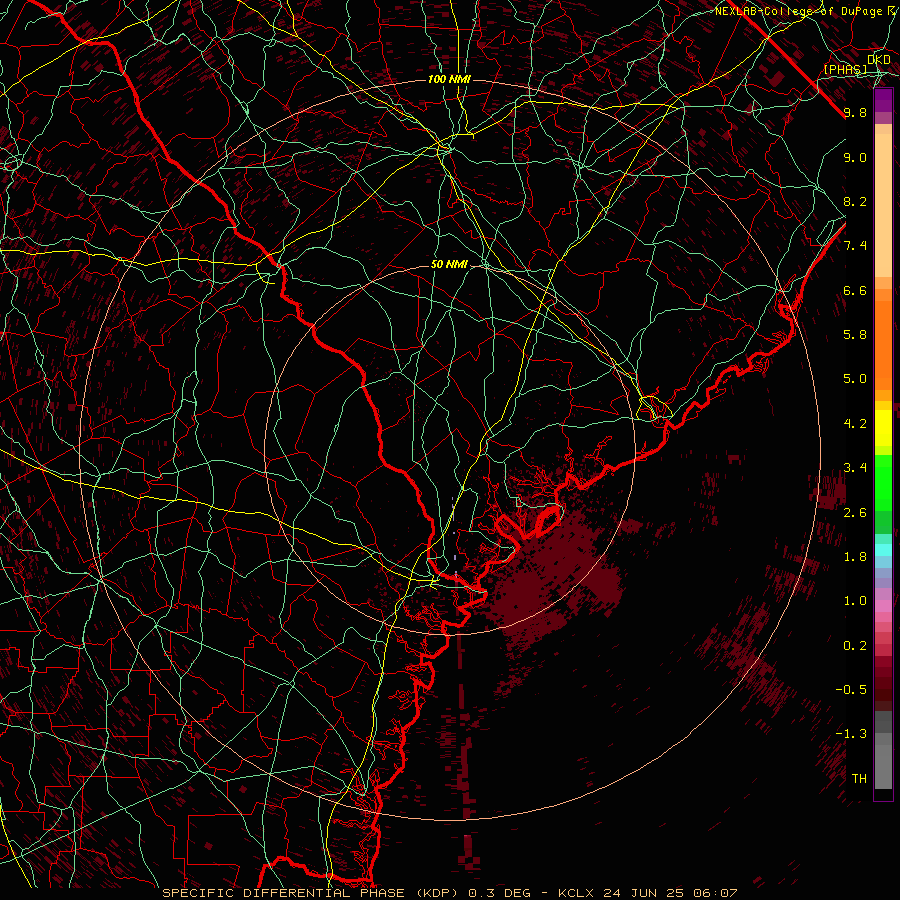Viewport: 900px width, 900px height.
Task: Click the 1.8 scale value
Action: (x=855, y=557)
